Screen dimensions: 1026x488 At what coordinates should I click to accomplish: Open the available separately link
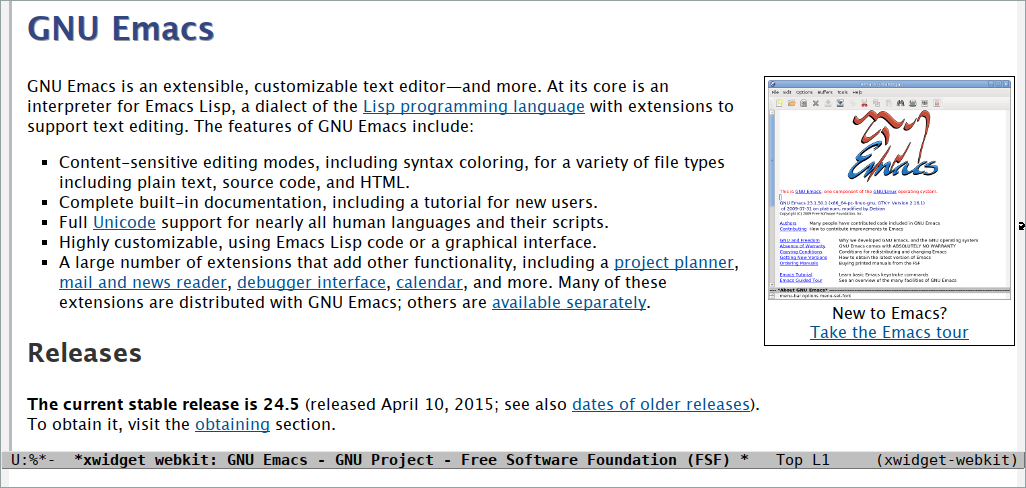tap(569, 303)
